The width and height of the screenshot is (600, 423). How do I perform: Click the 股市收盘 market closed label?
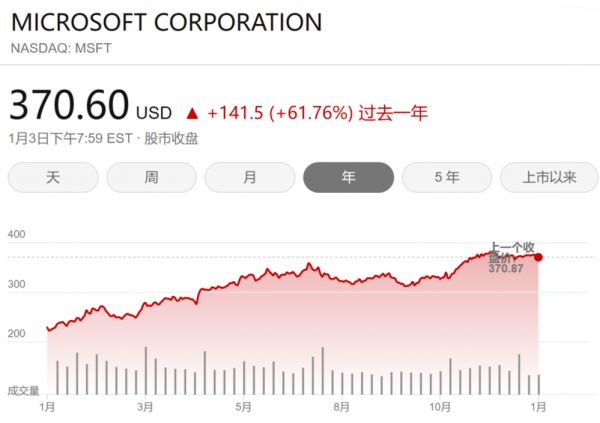click(x=171, y=138)
